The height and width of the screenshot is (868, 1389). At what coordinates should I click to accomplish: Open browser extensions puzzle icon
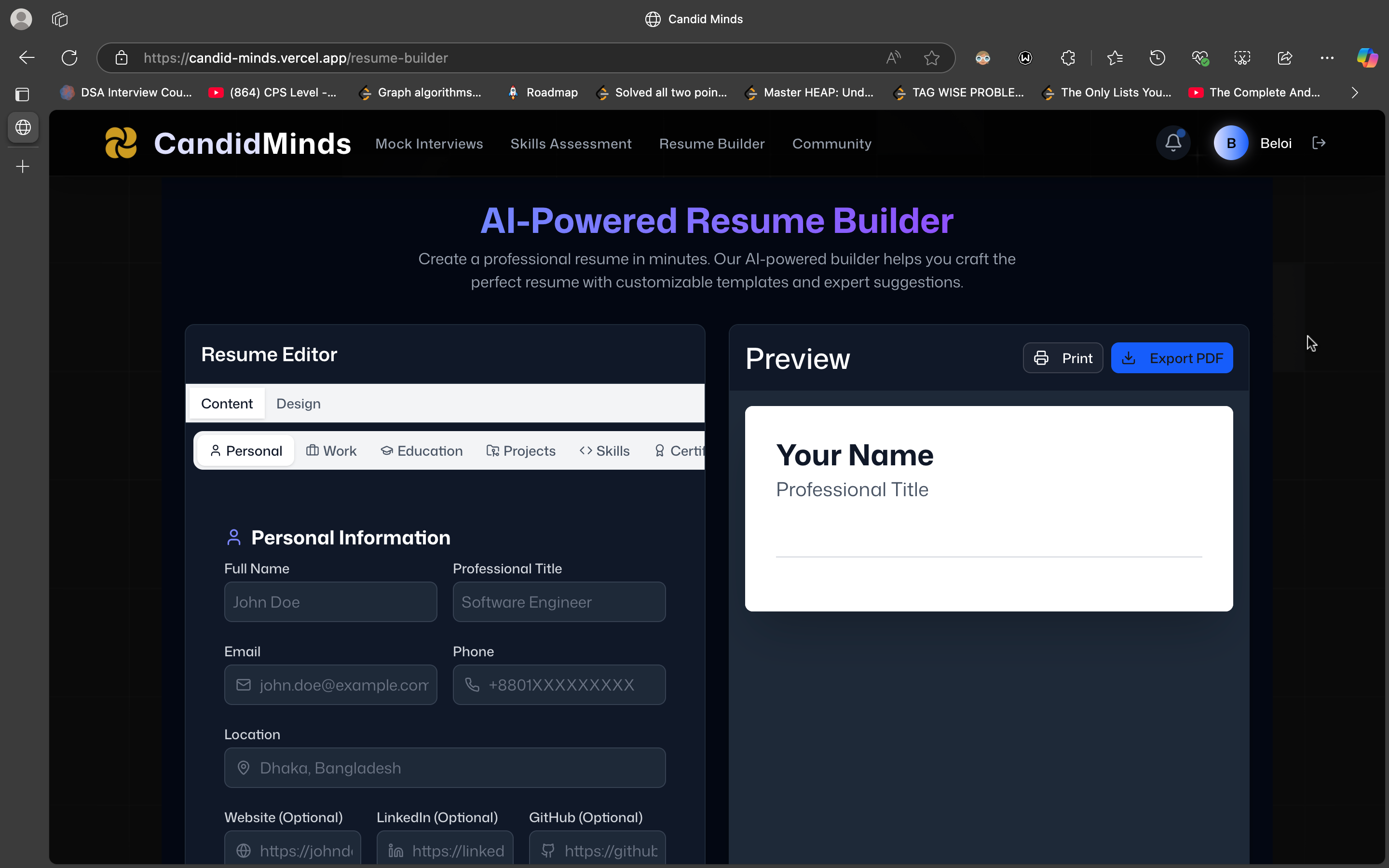coord(1068,58)
